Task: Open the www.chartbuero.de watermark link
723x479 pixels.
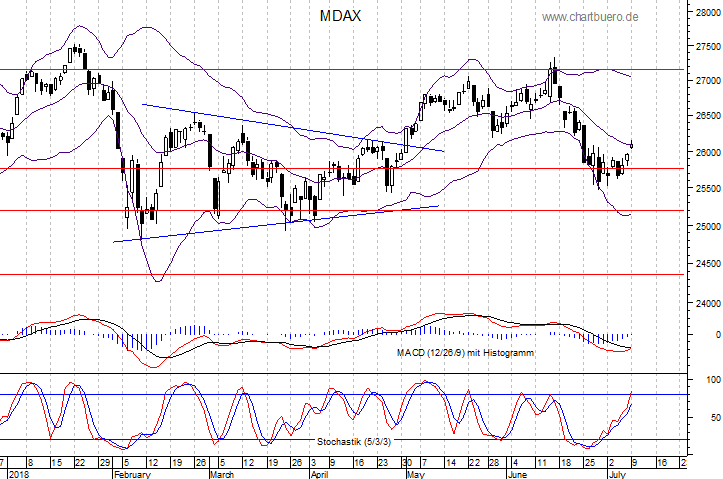Action: 606,17
